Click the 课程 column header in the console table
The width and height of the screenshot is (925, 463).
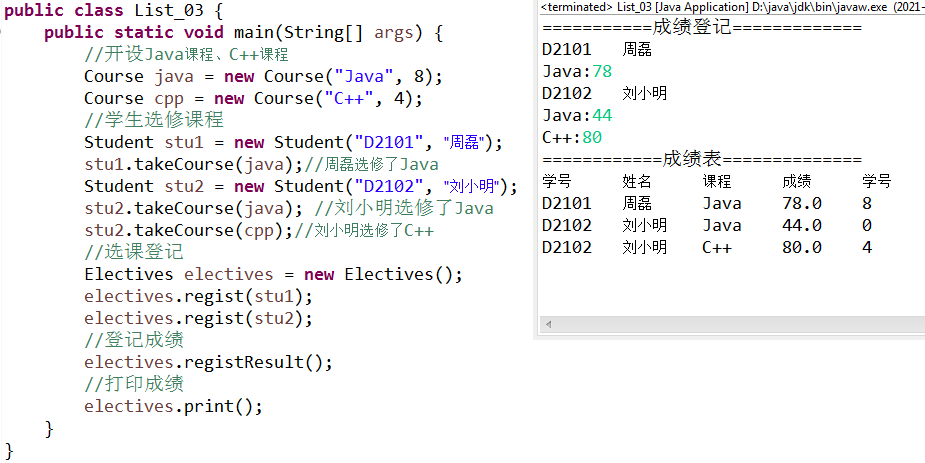717,182
